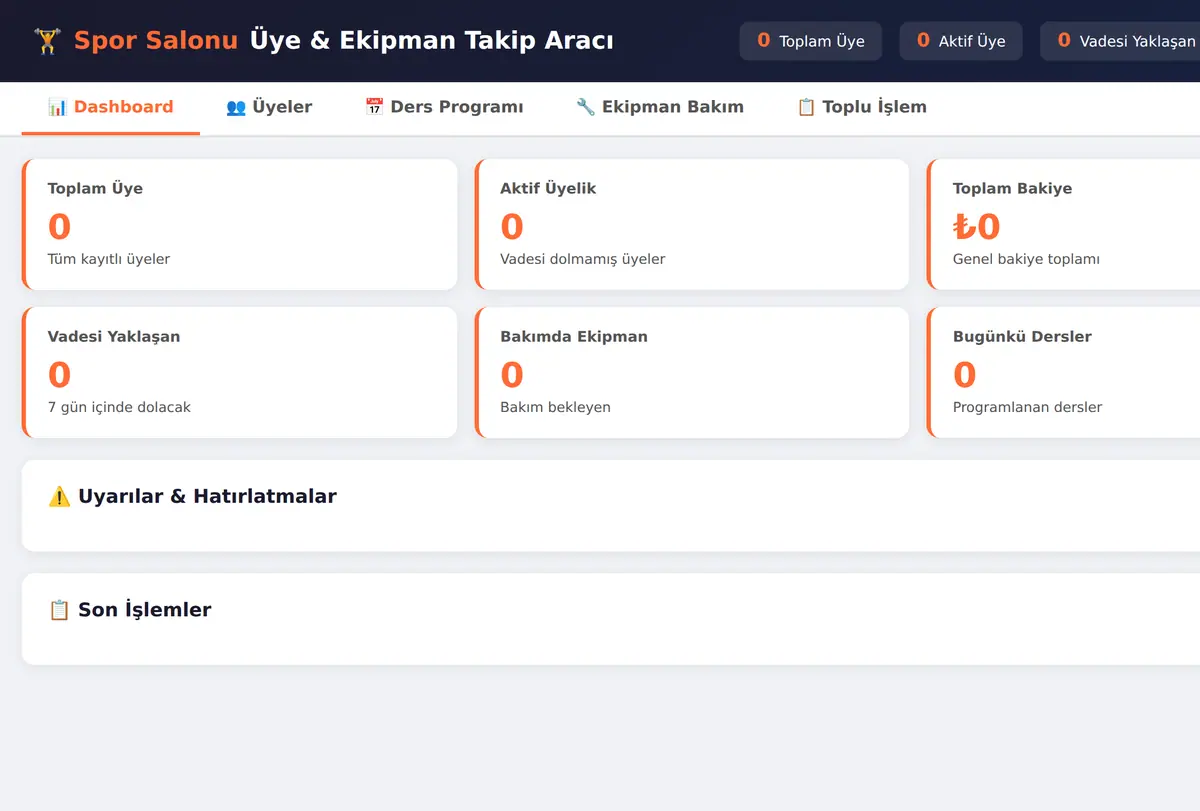Click the 'Genel bakiye toplamı' caption
Viewport: 1200px width, 811px height.
[x=1026, y=259]
